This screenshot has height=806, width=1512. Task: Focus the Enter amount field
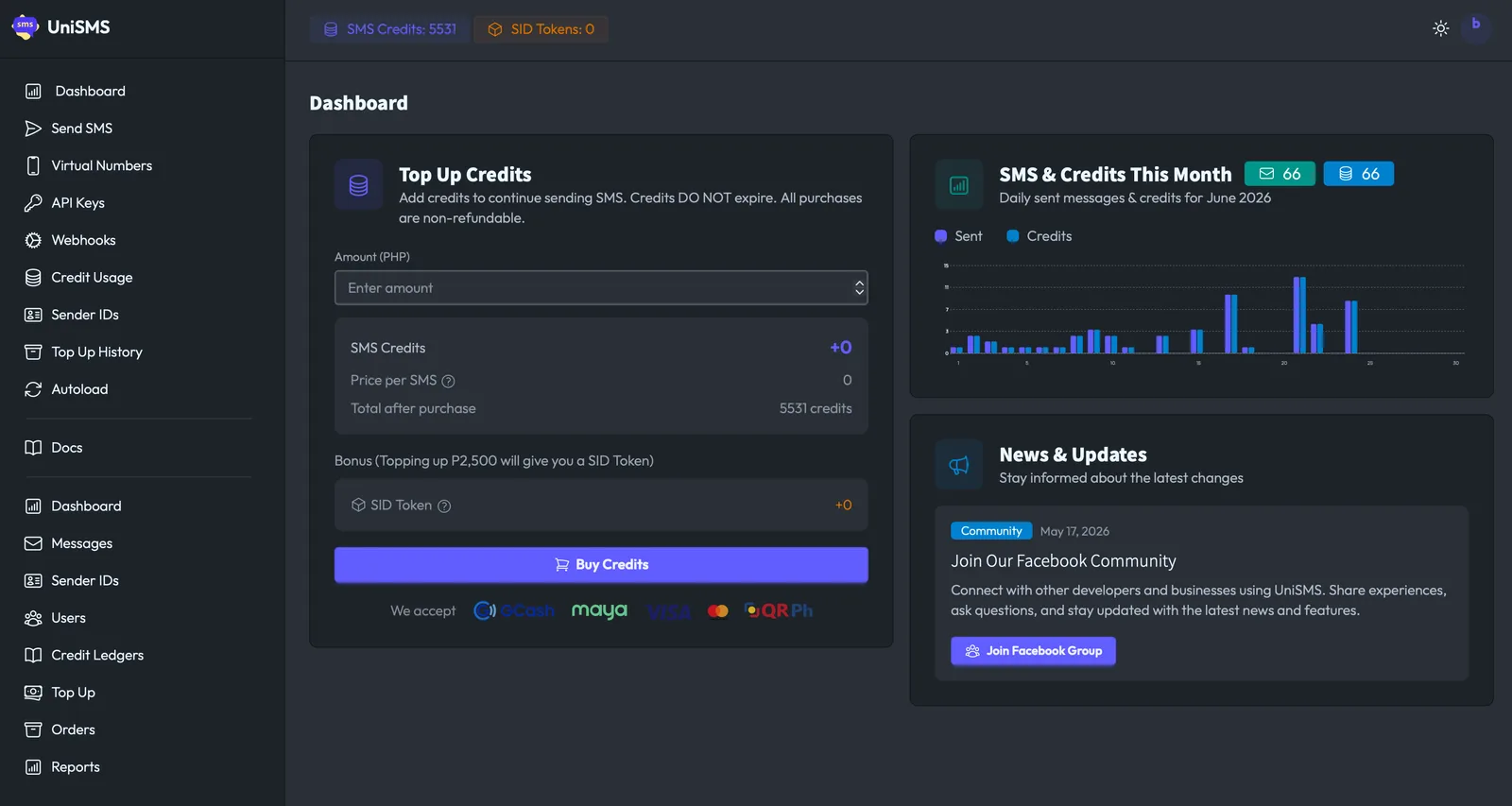601,288
